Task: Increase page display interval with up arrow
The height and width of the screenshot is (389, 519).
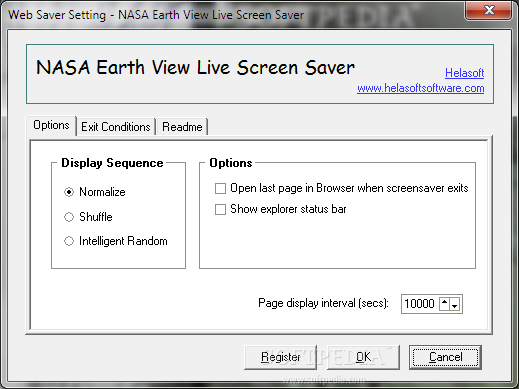Action: pos(444,304)
